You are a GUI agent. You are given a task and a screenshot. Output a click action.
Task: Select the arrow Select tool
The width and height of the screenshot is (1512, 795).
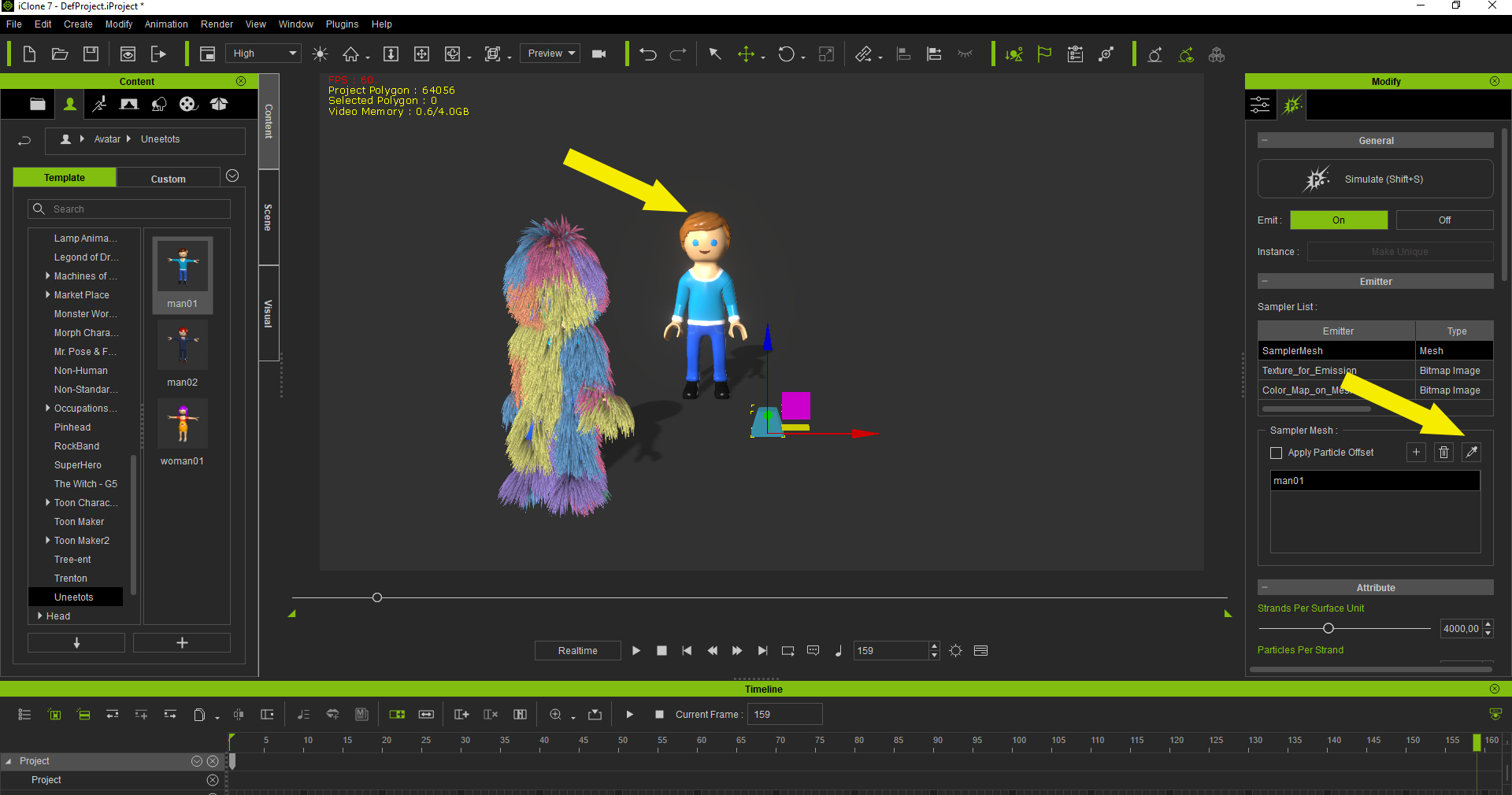tap(715, 54)
